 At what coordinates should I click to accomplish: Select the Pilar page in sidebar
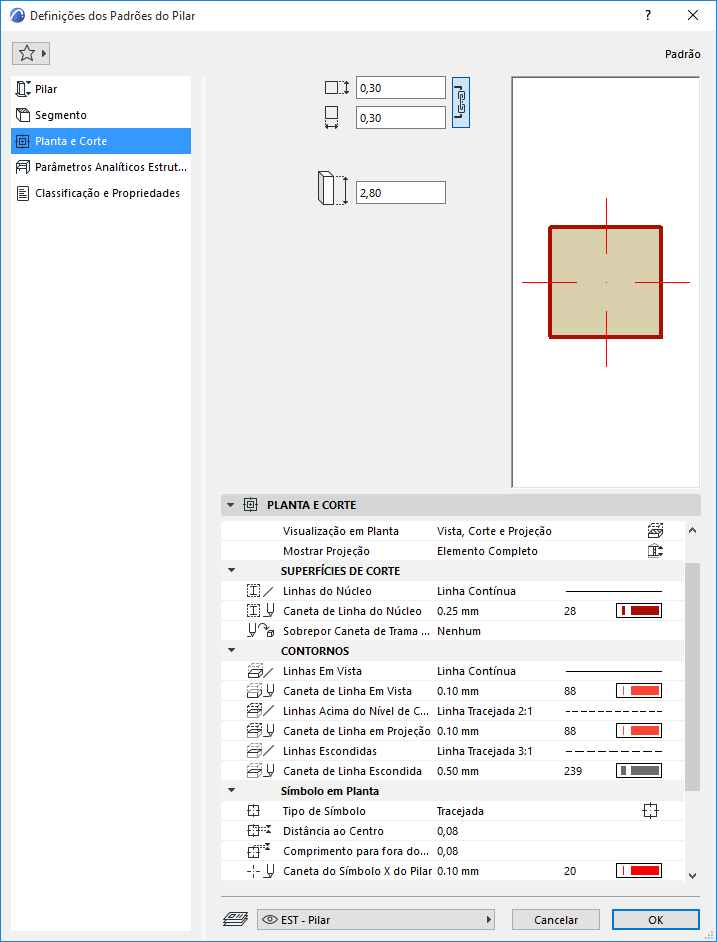point(101,89)
